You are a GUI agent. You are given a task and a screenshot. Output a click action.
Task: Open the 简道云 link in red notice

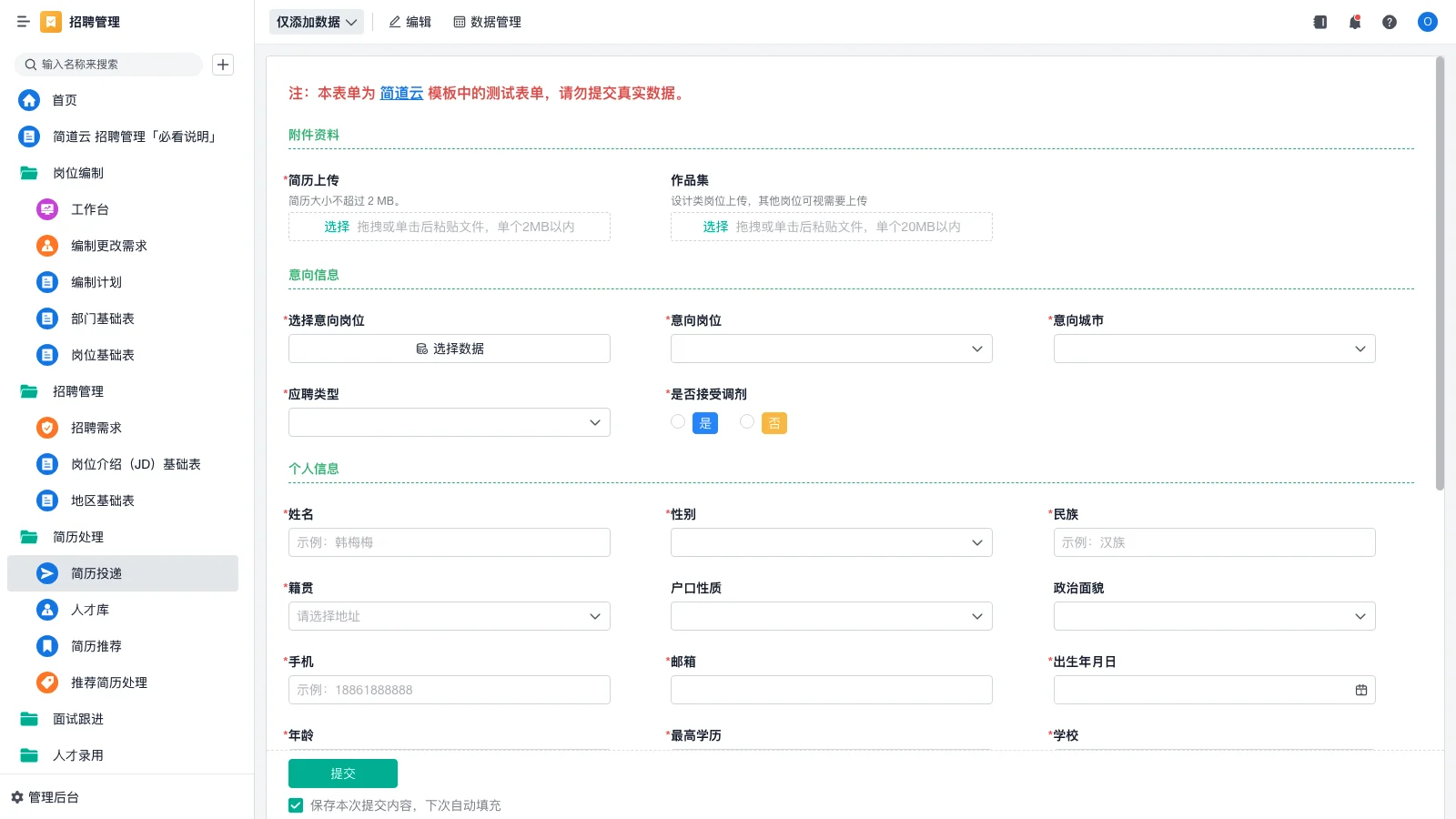[x=400, y=93]
